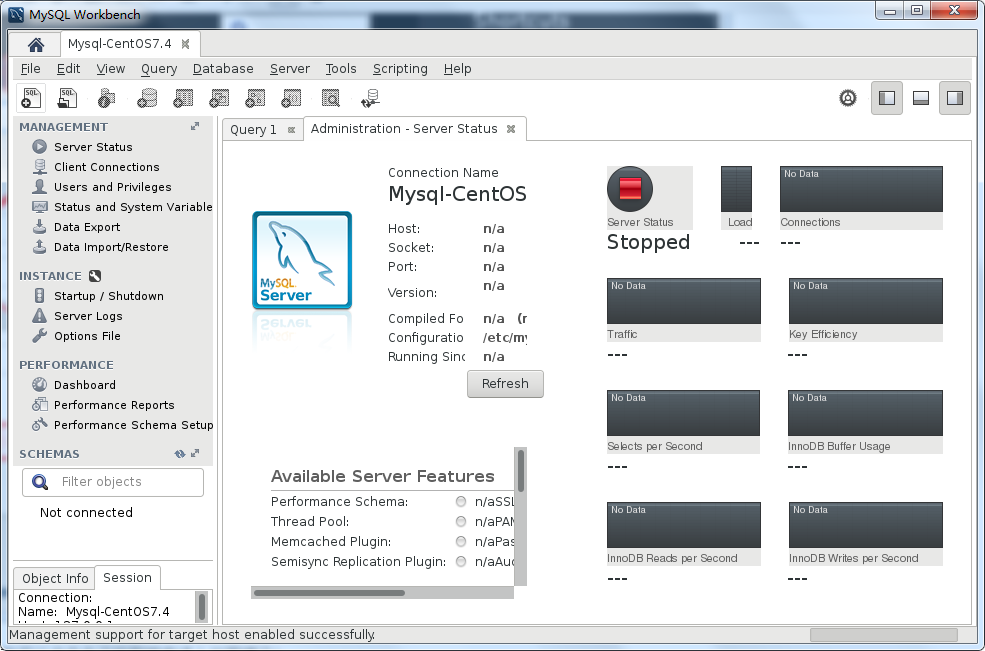Open the performance Dashboard
This screenshot has height=651, width=985.
point(73,385)
